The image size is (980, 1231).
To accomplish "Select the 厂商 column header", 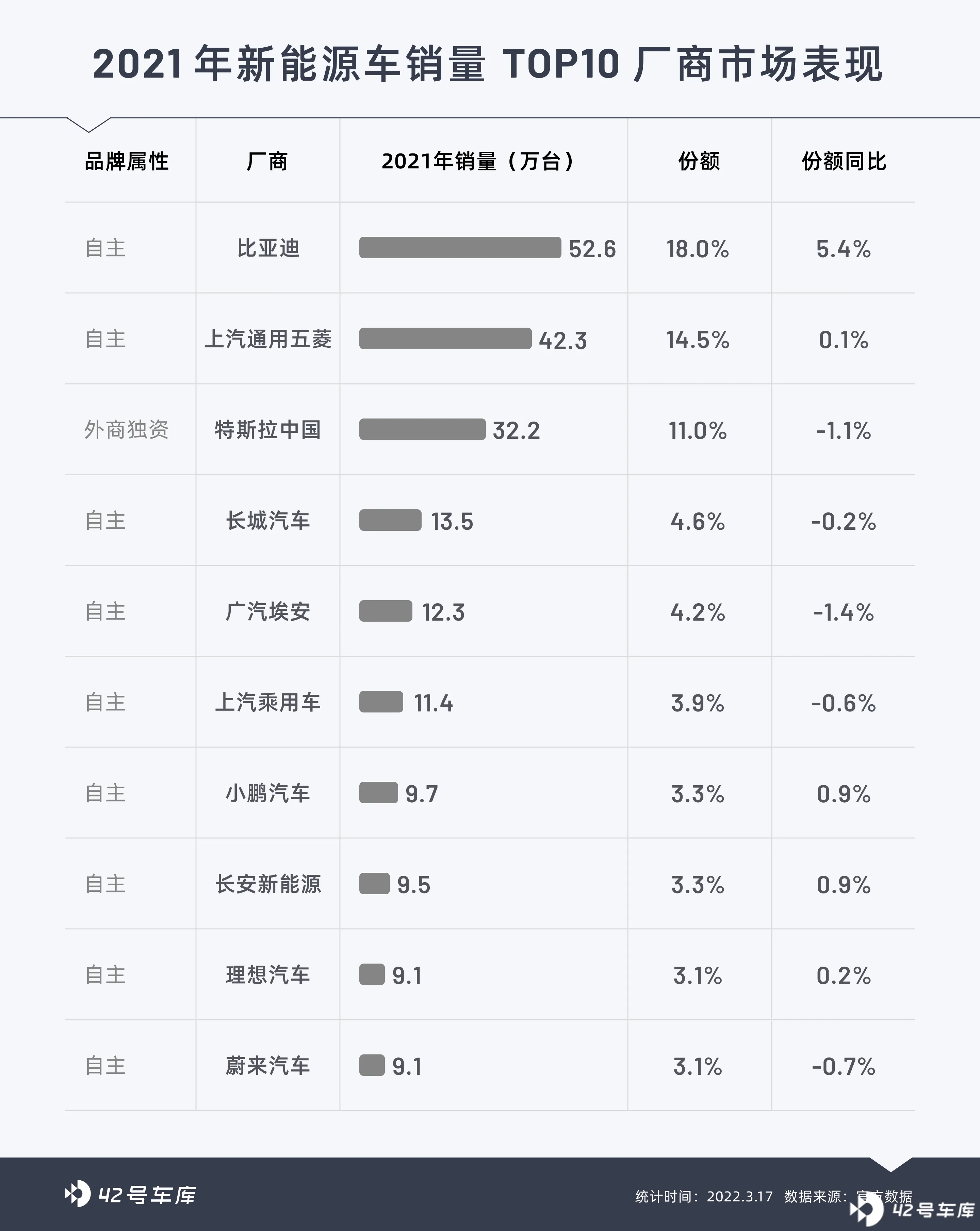I will click(267, 162).
